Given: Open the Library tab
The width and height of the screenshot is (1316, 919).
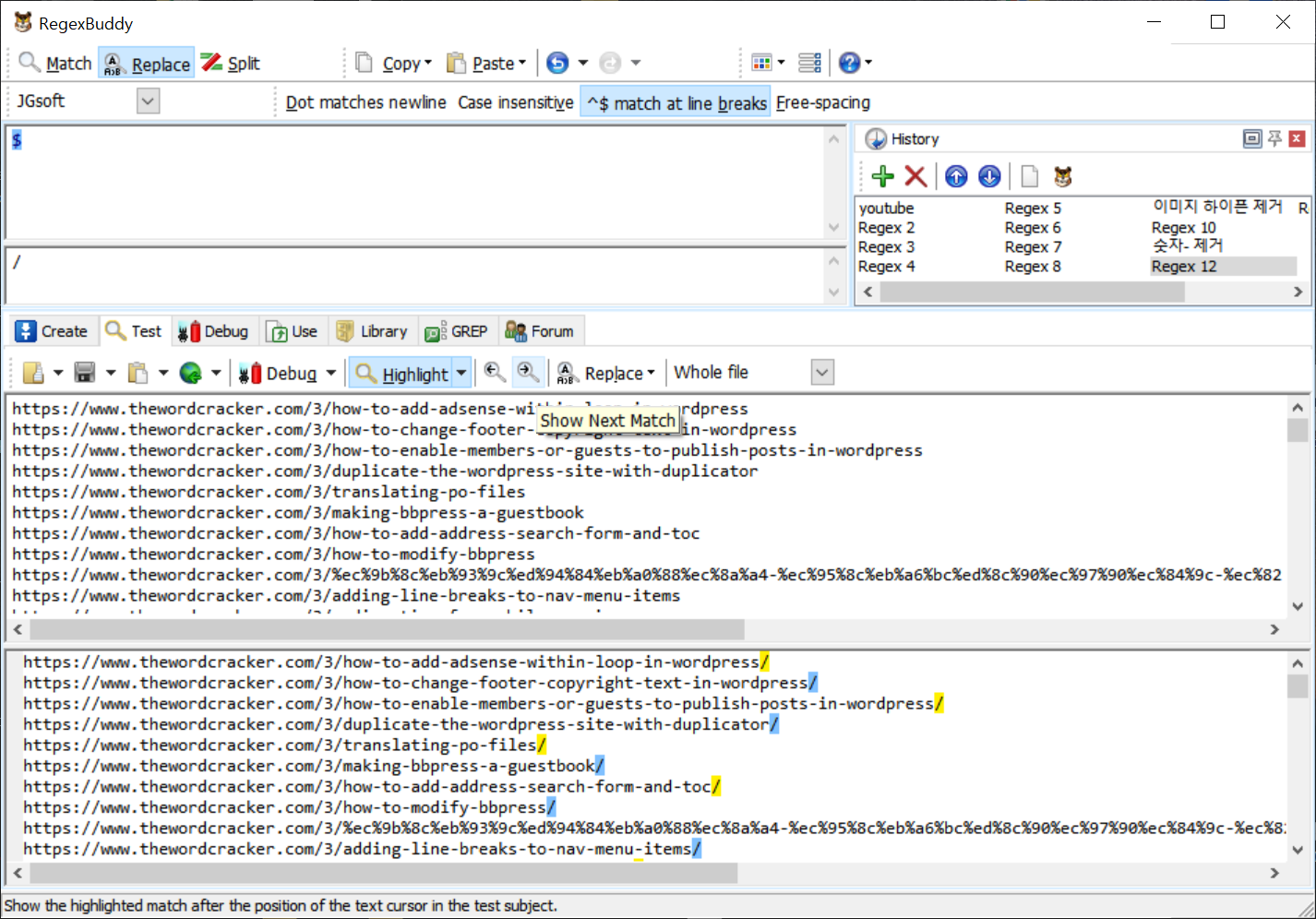Looking at the screenshot, I should [x=372, y=331].
